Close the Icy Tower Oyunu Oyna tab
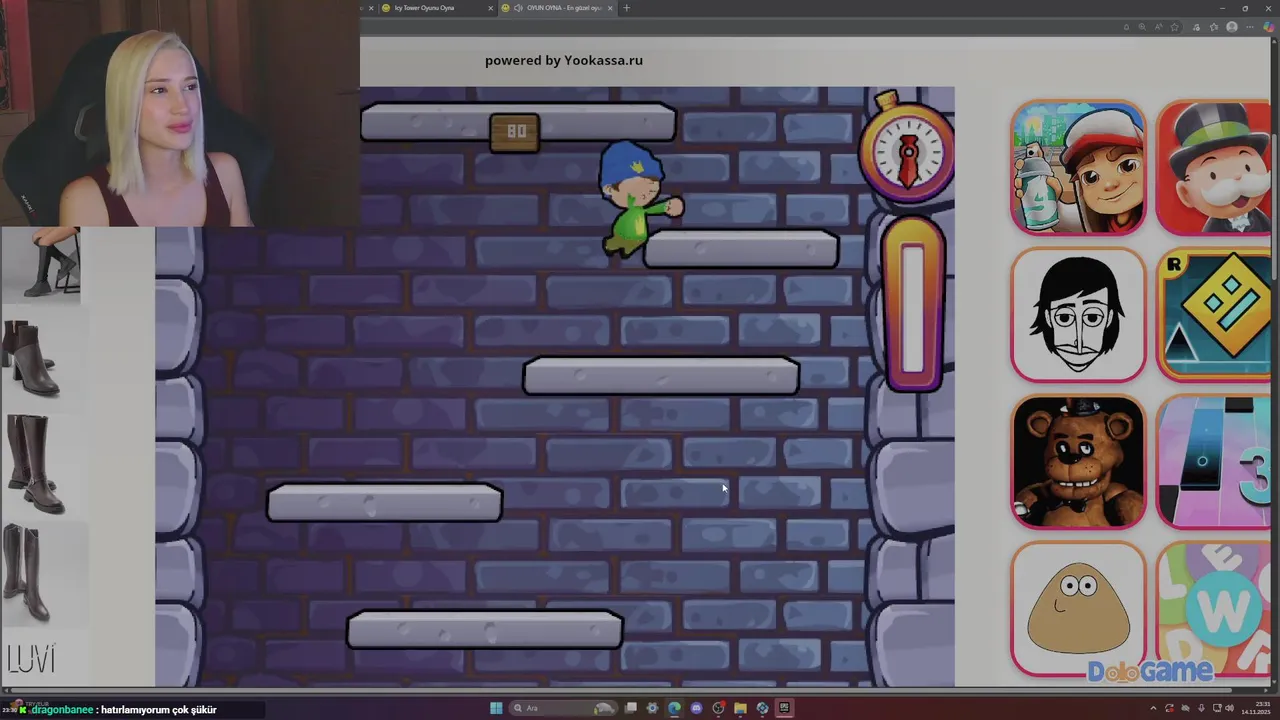 coord(491,8)
